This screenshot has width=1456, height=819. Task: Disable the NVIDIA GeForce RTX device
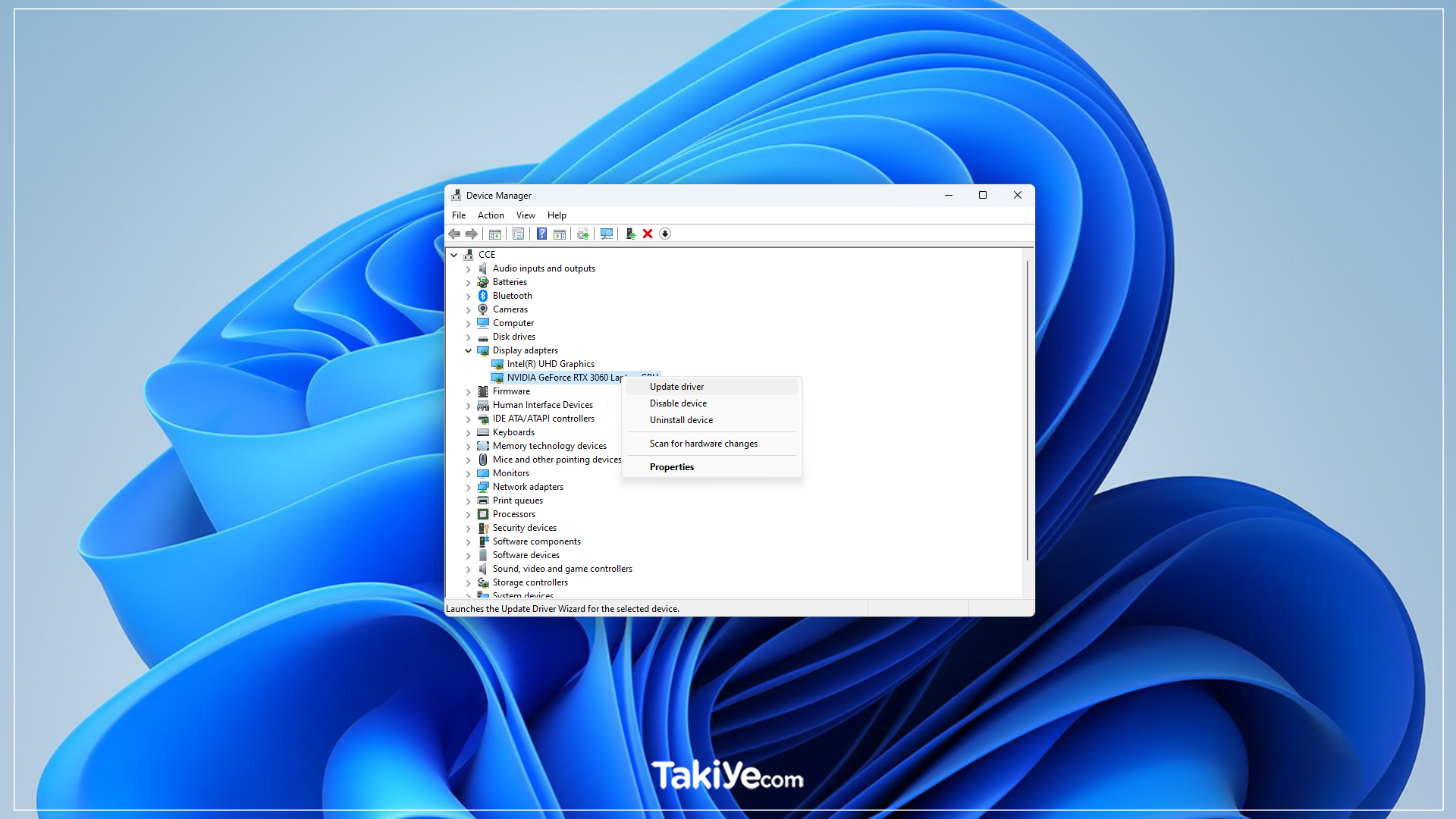coord(678,402)
